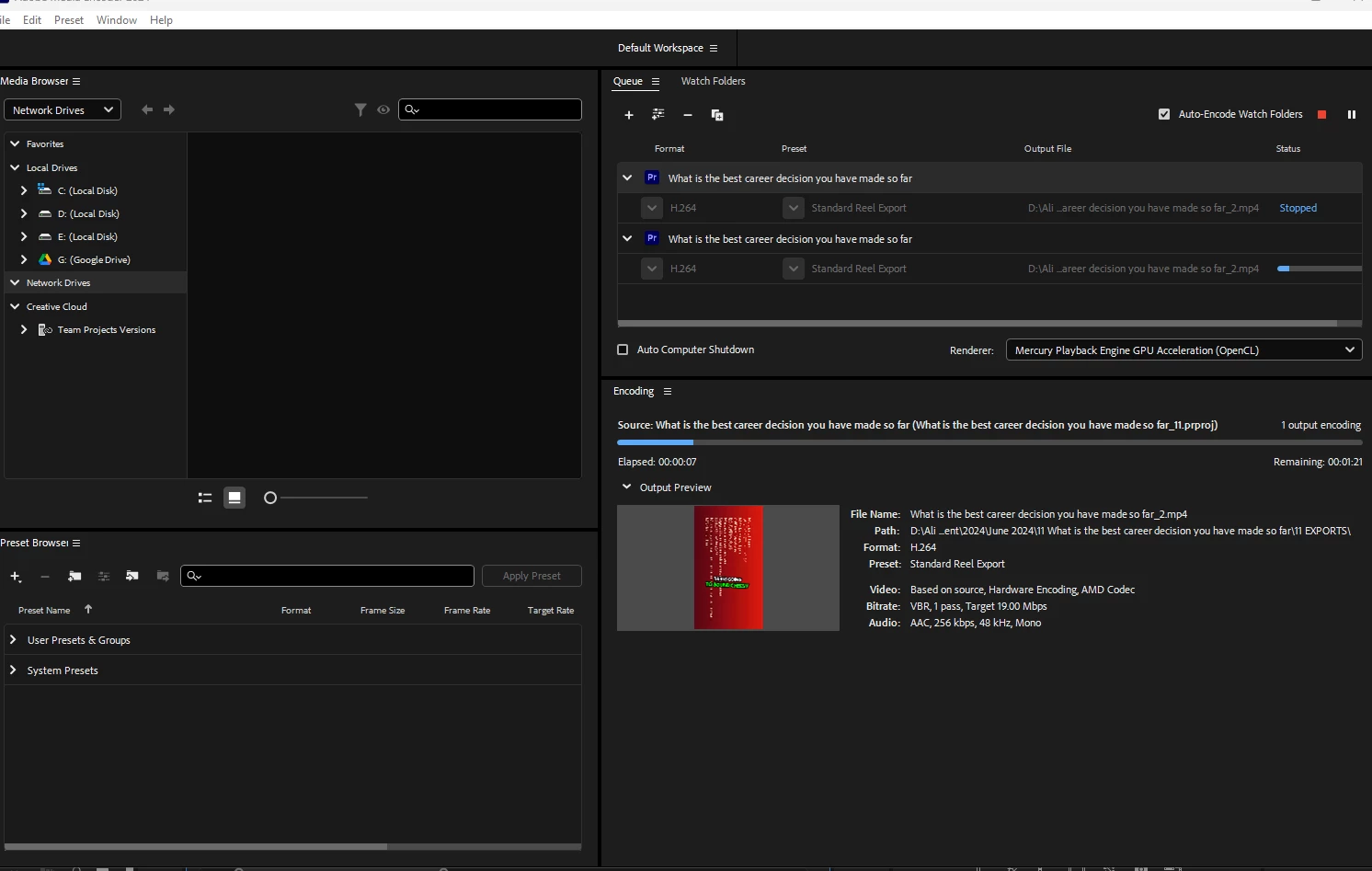Viewport: 1372px width, 871px height.
Task: Go forward in Media Browser
Action: [x=169, y=109]
